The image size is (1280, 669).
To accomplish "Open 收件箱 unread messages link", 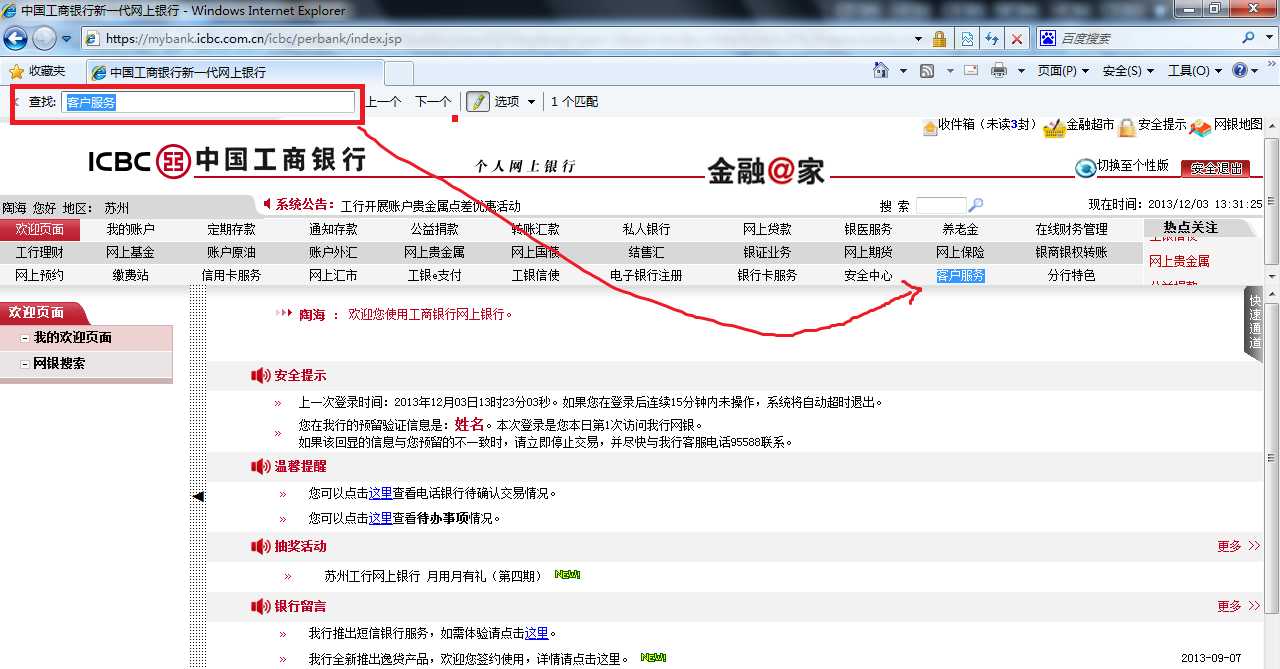I will click(979, 125).
